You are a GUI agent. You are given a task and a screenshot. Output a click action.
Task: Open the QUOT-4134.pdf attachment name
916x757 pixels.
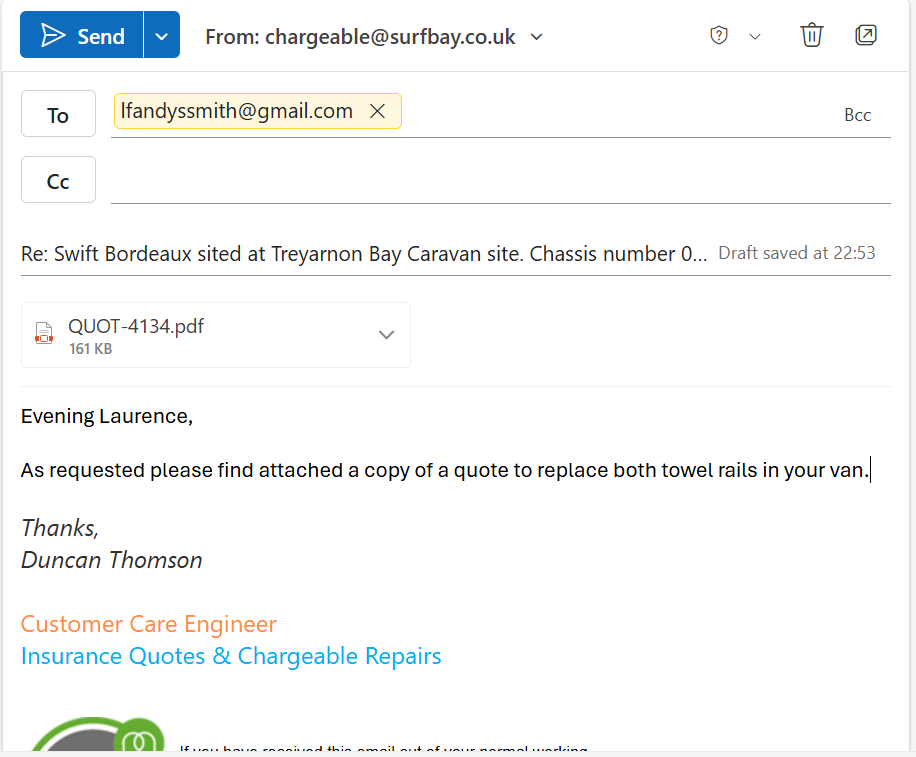click(x=136, y=326)
